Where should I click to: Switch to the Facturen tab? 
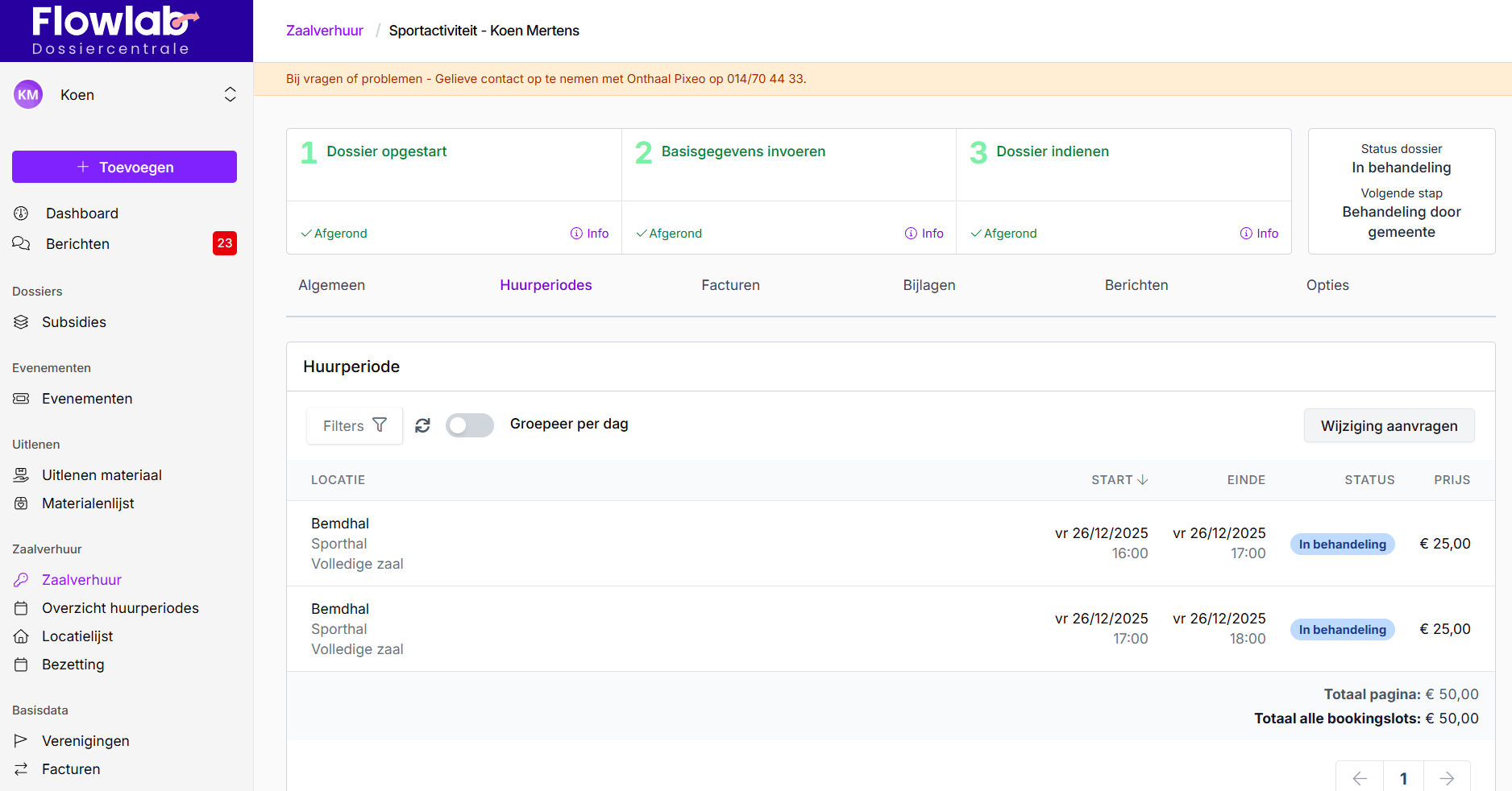(x=730, y=285)
